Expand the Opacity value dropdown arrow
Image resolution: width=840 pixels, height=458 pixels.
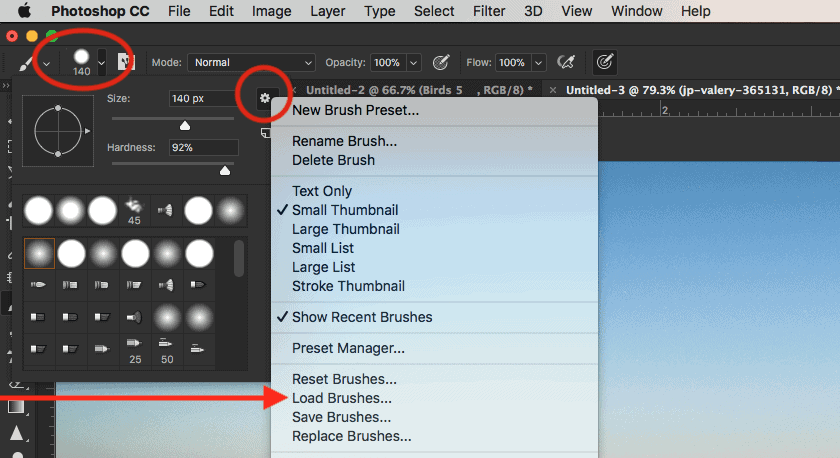click(413, 62)
